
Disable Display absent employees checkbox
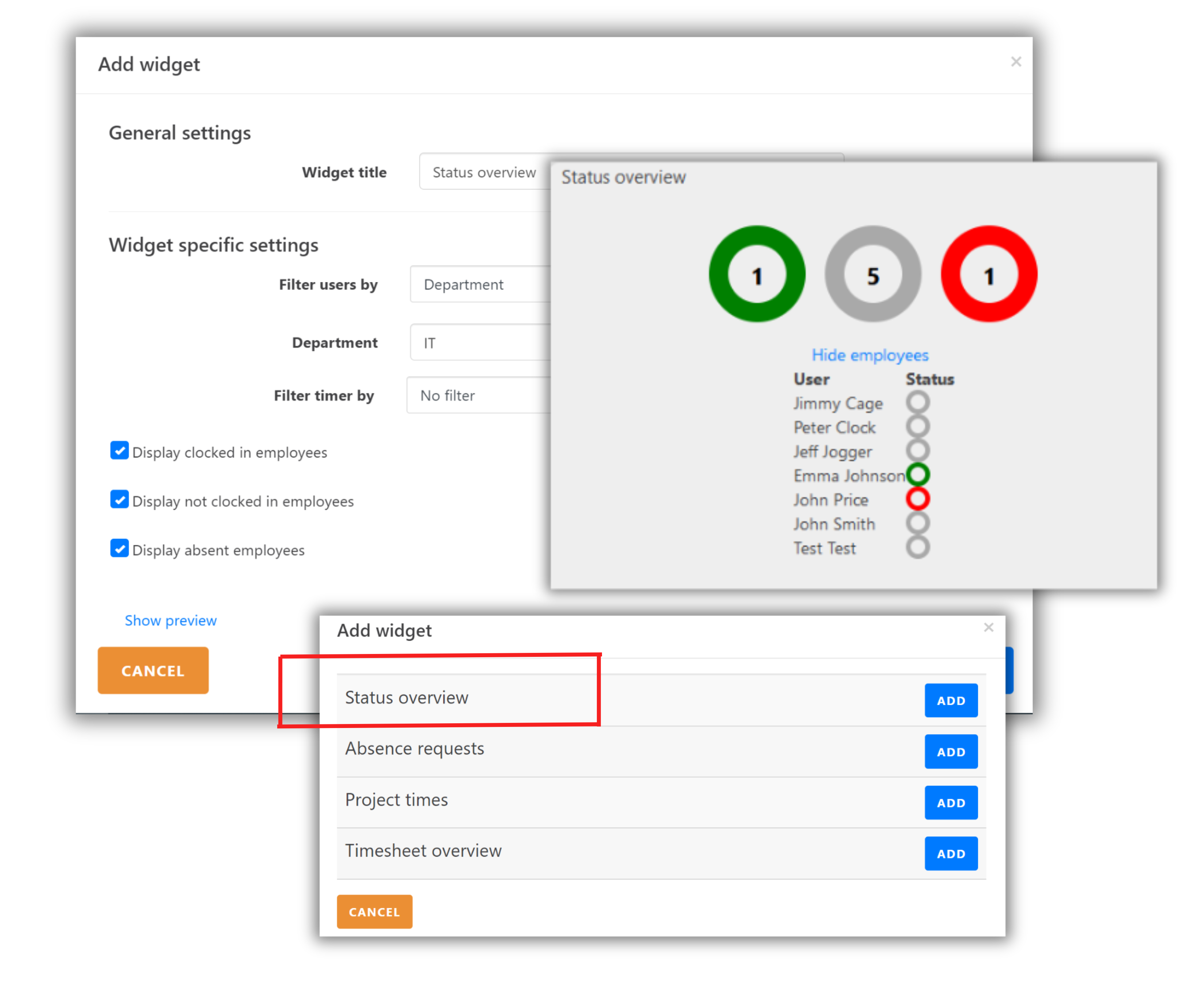click(119, 549)
